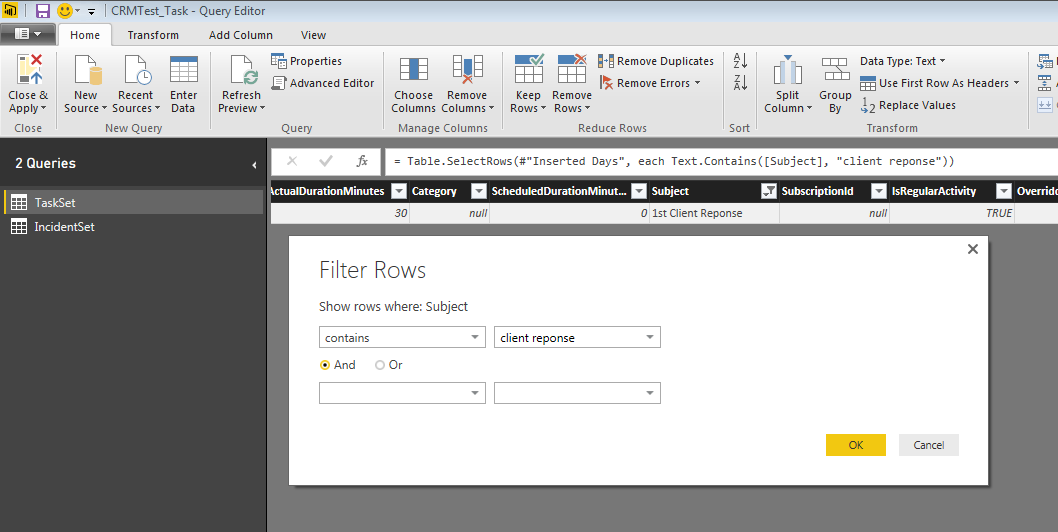The height and width of the screenshot is (532, 1058).
Task: Open the Quick Access Toolbar customize arrow
Action: [x=92, y=11]
